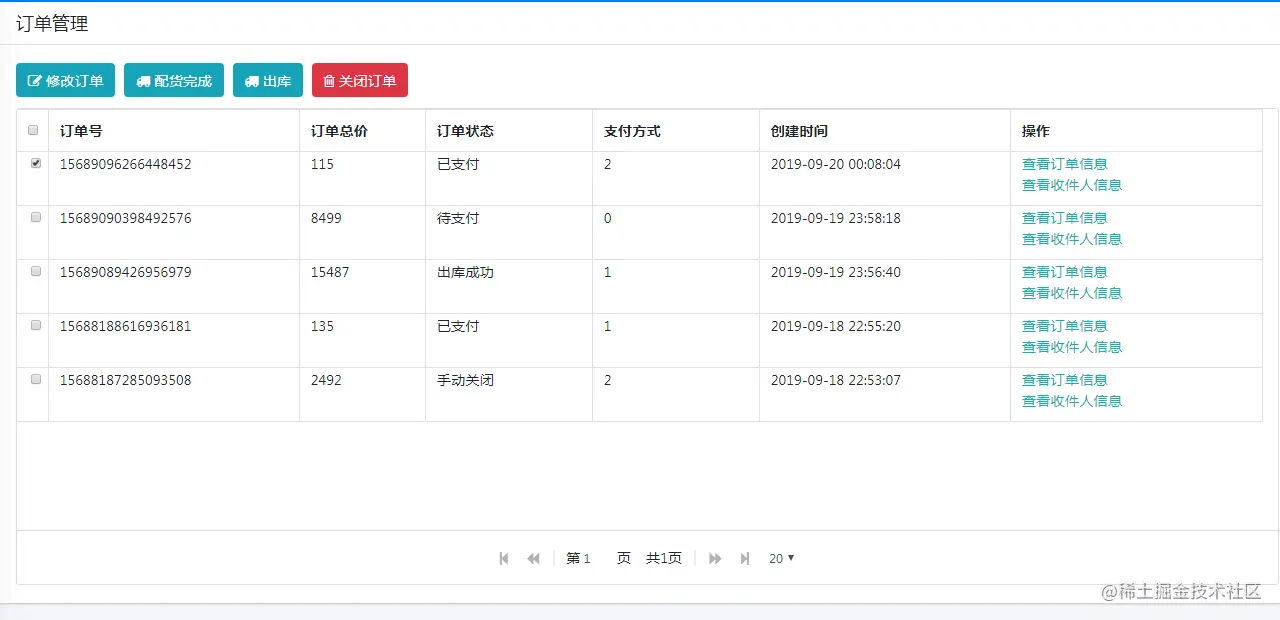Screen dimensions: 1280x620
Task: Open 查看订单信息 for order 15689089426956979
Action: click(1064, 272)
